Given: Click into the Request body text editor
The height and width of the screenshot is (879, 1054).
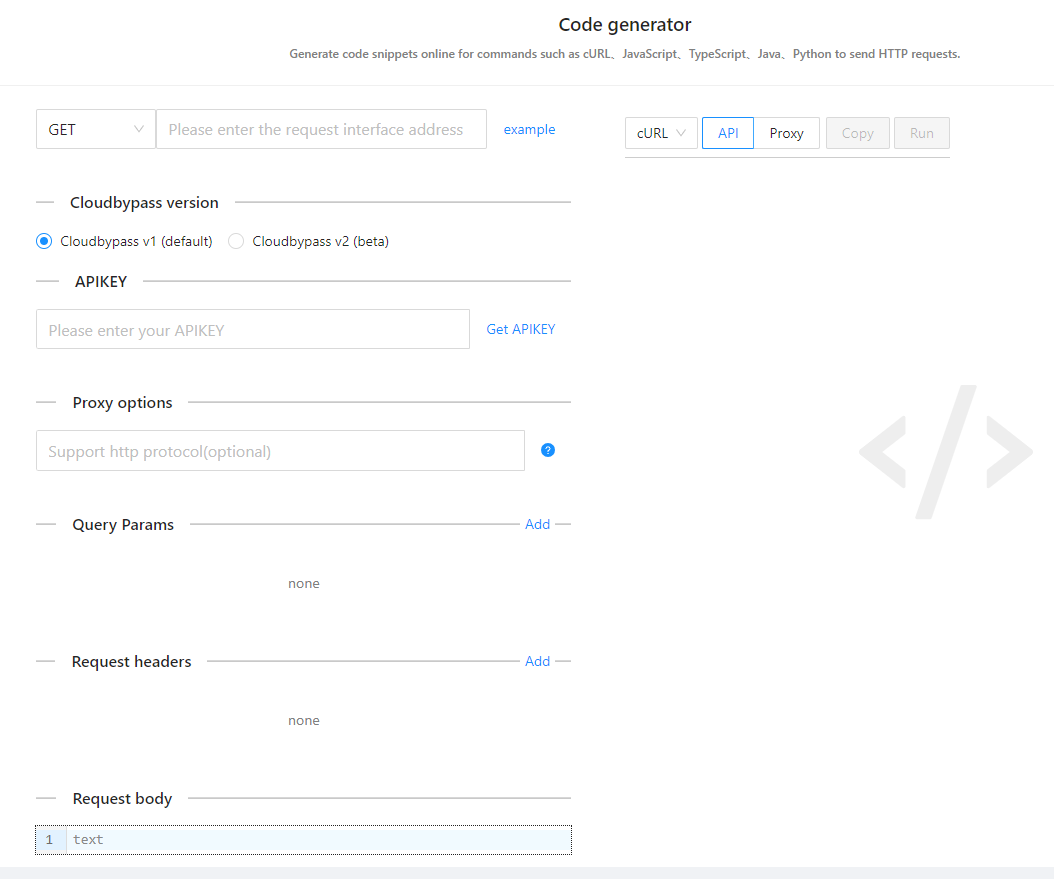Looking at the screenshot, I should click(x=318, y=840).
